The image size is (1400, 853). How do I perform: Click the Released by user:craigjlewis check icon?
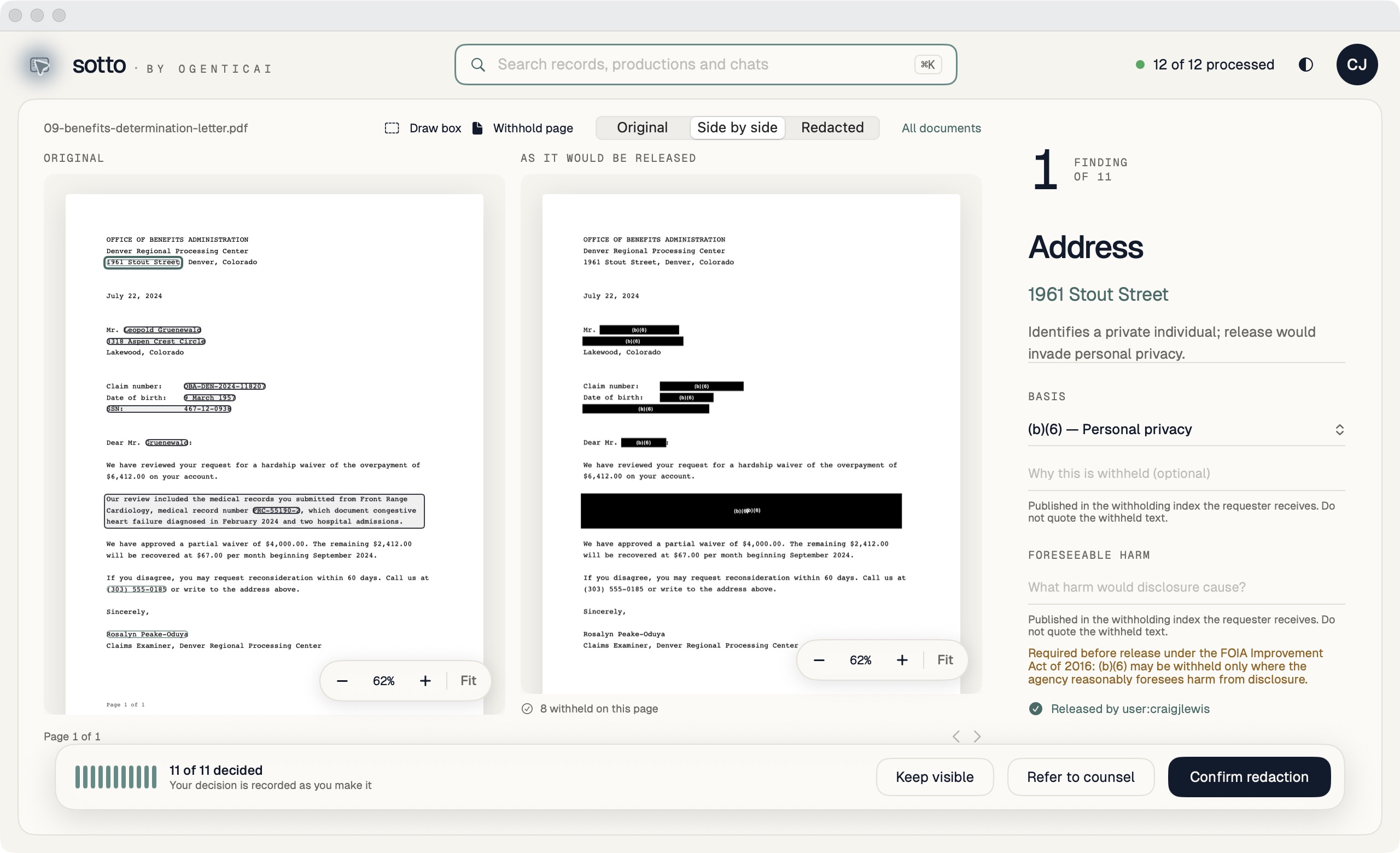click(1035, 709)
